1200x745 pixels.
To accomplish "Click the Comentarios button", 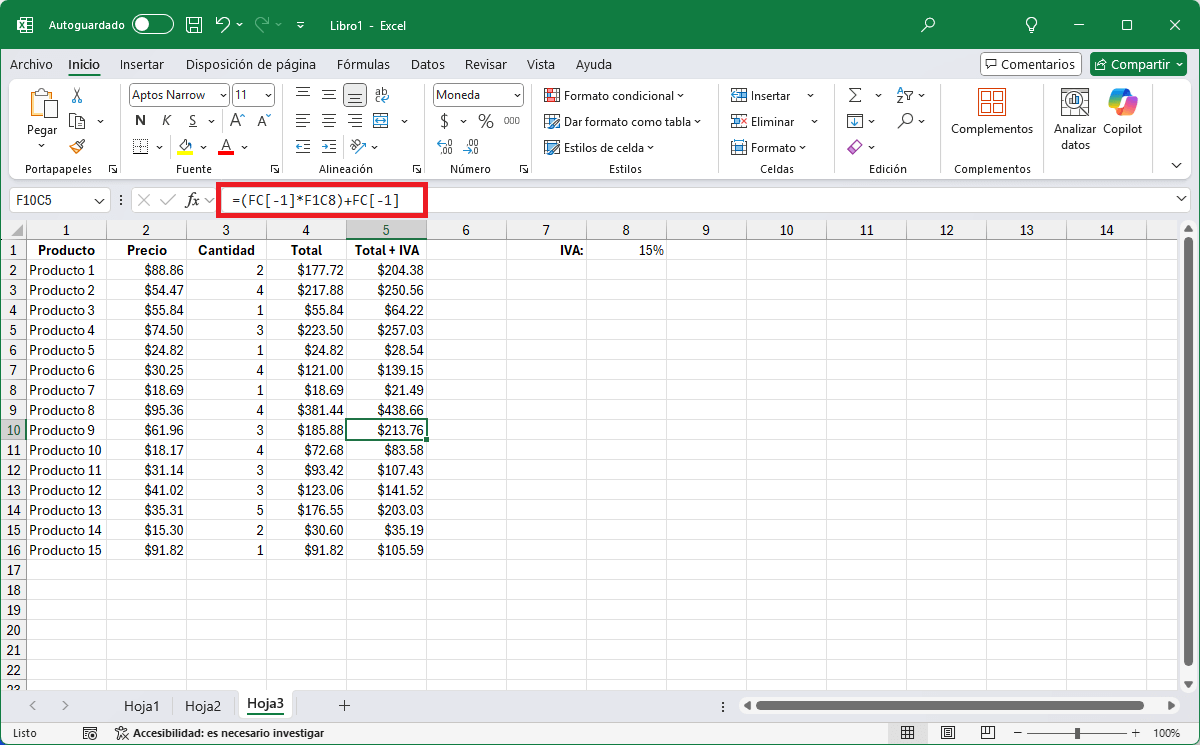I will point(1030,64).
